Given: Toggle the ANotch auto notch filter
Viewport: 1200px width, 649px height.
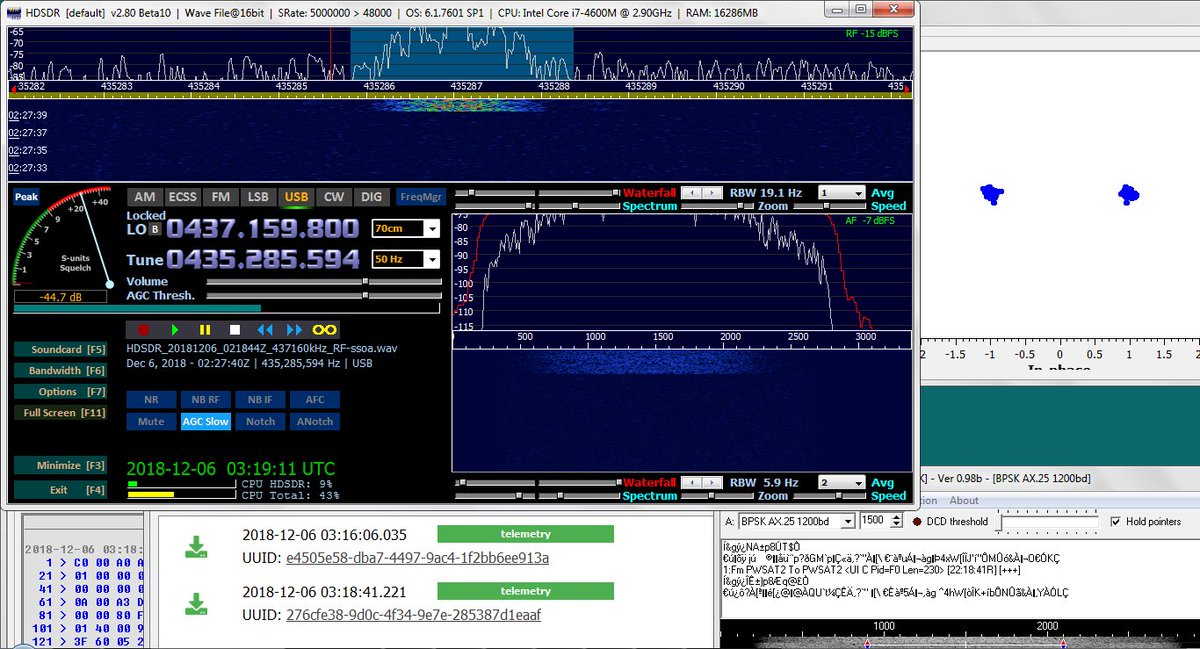Looking at the screenshot, I should pos(315,422).
